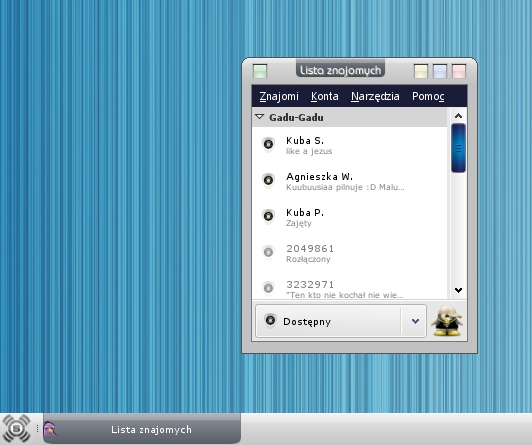The height and width of the screenshot is (445, 532).
Task: Click status icon next to Kuba S.
Action: 268,144
